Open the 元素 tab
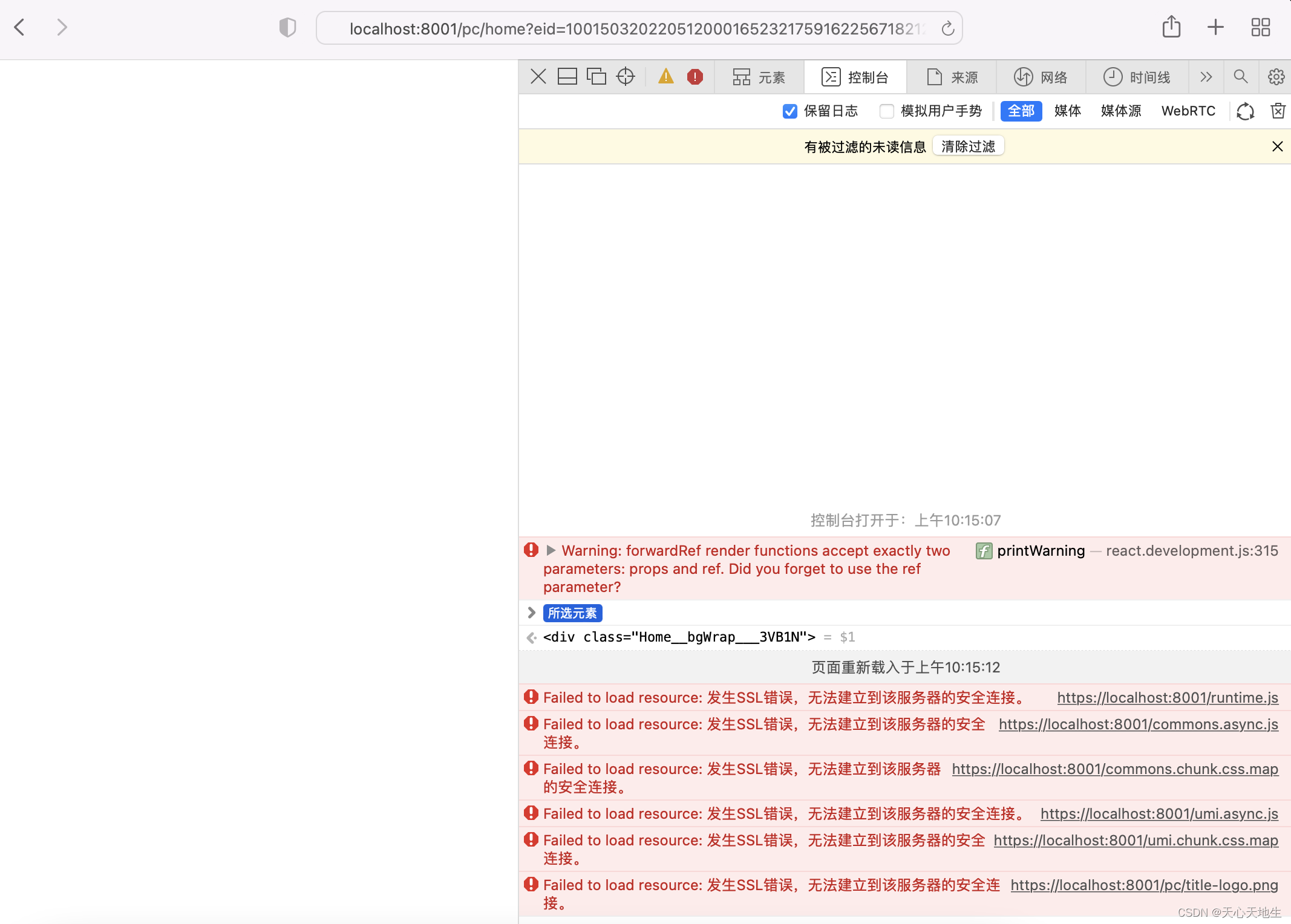 [759, 77]
